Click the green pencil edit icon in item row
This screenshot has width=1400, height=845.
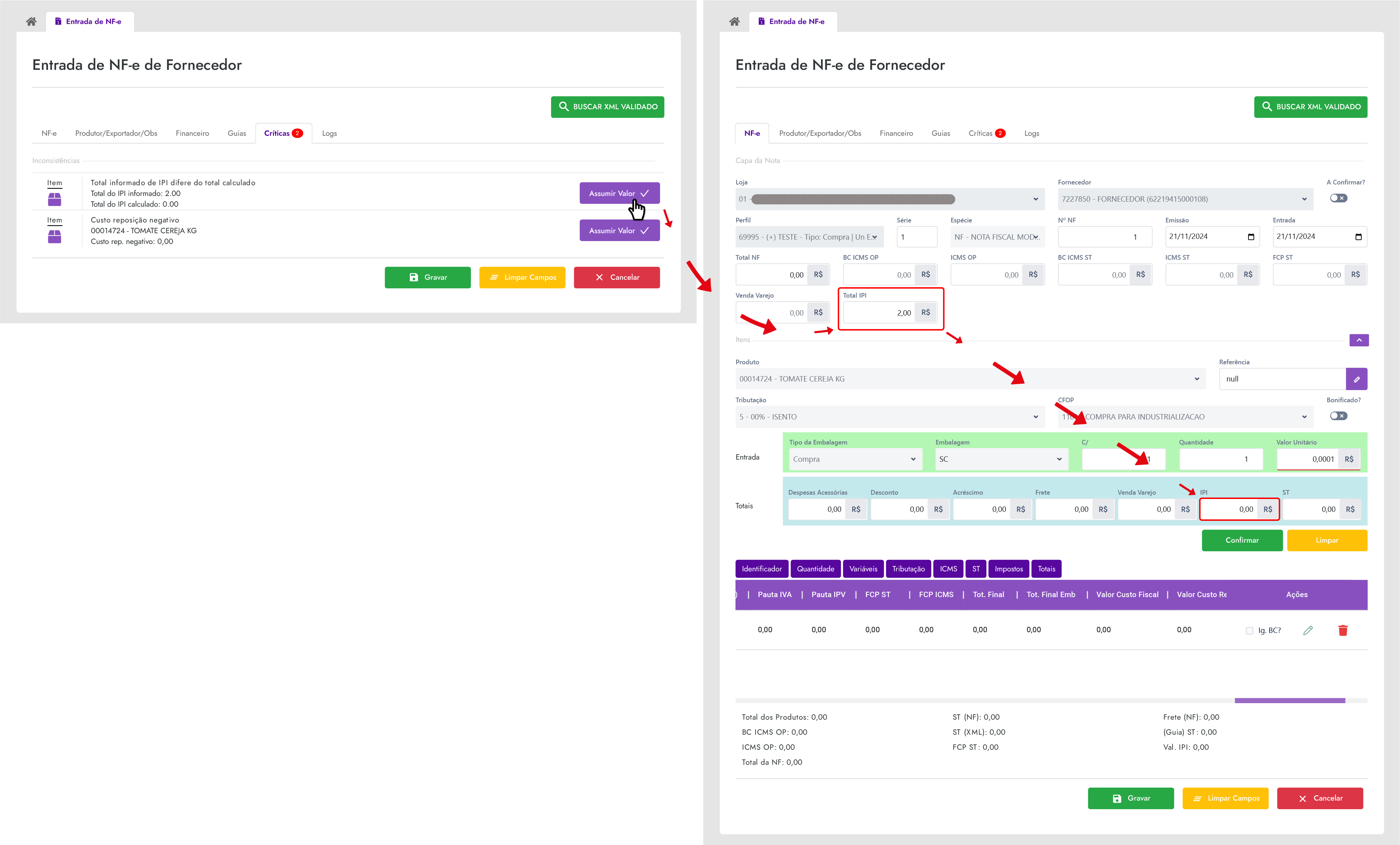1307,630
